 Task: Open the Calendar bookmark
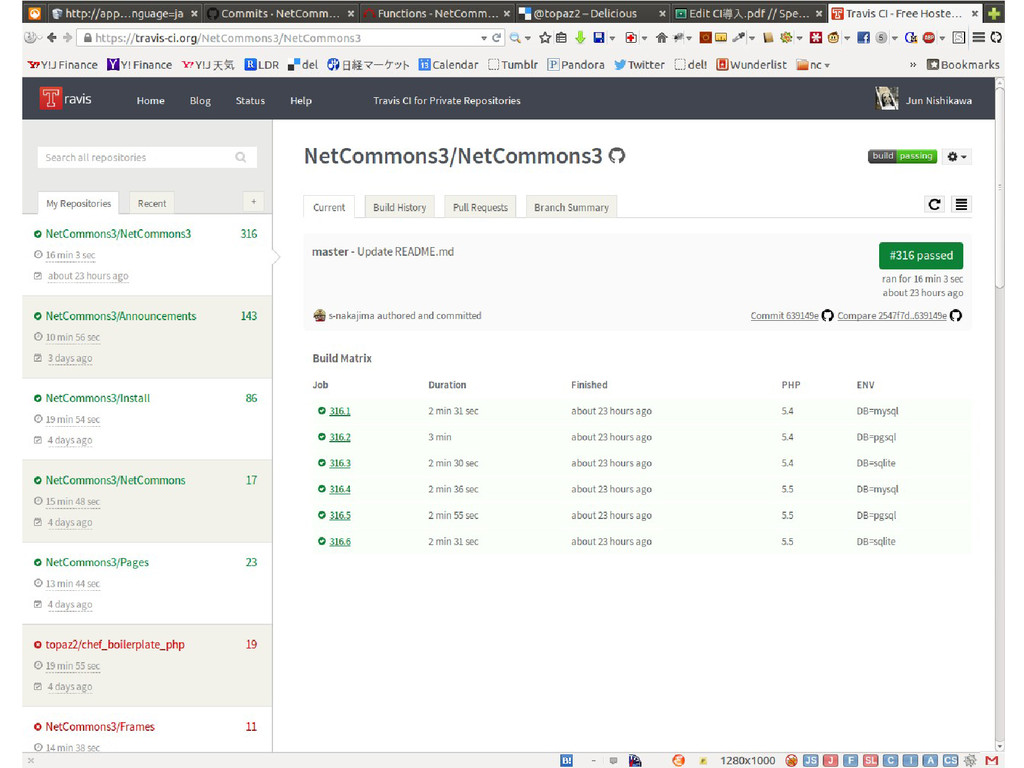click(448, 65)
